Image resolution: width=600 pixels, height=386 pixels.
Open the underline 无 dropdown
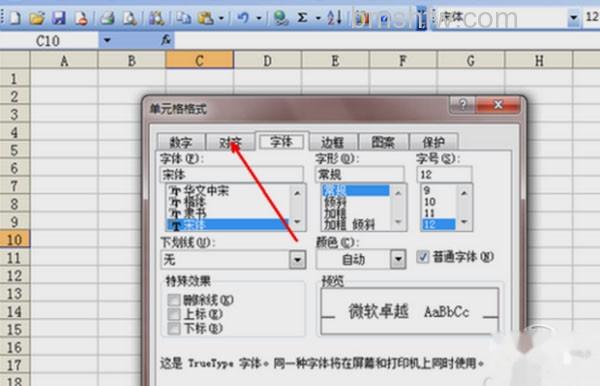297,260
